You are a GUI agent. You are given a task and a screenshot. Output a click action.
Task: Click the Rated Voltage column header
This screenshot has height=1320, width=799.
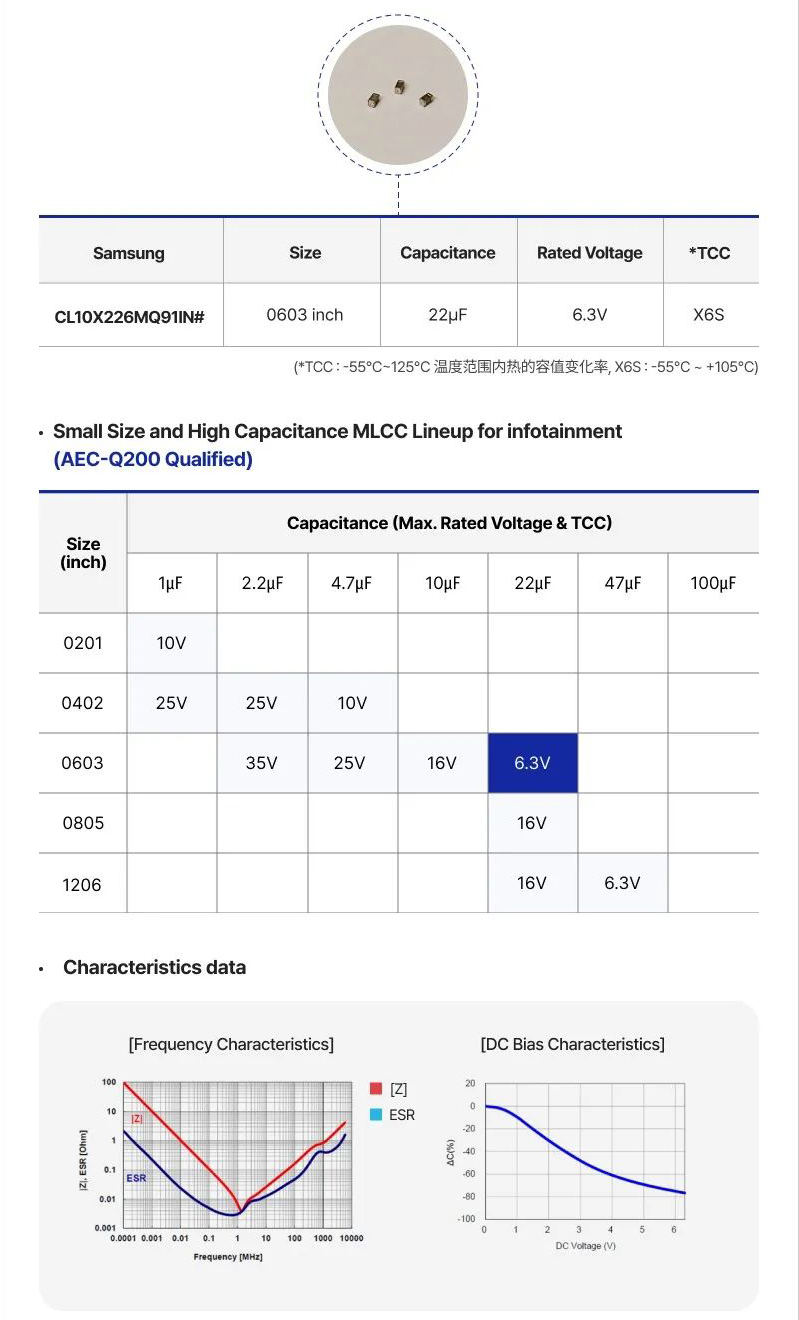point(590,253)
